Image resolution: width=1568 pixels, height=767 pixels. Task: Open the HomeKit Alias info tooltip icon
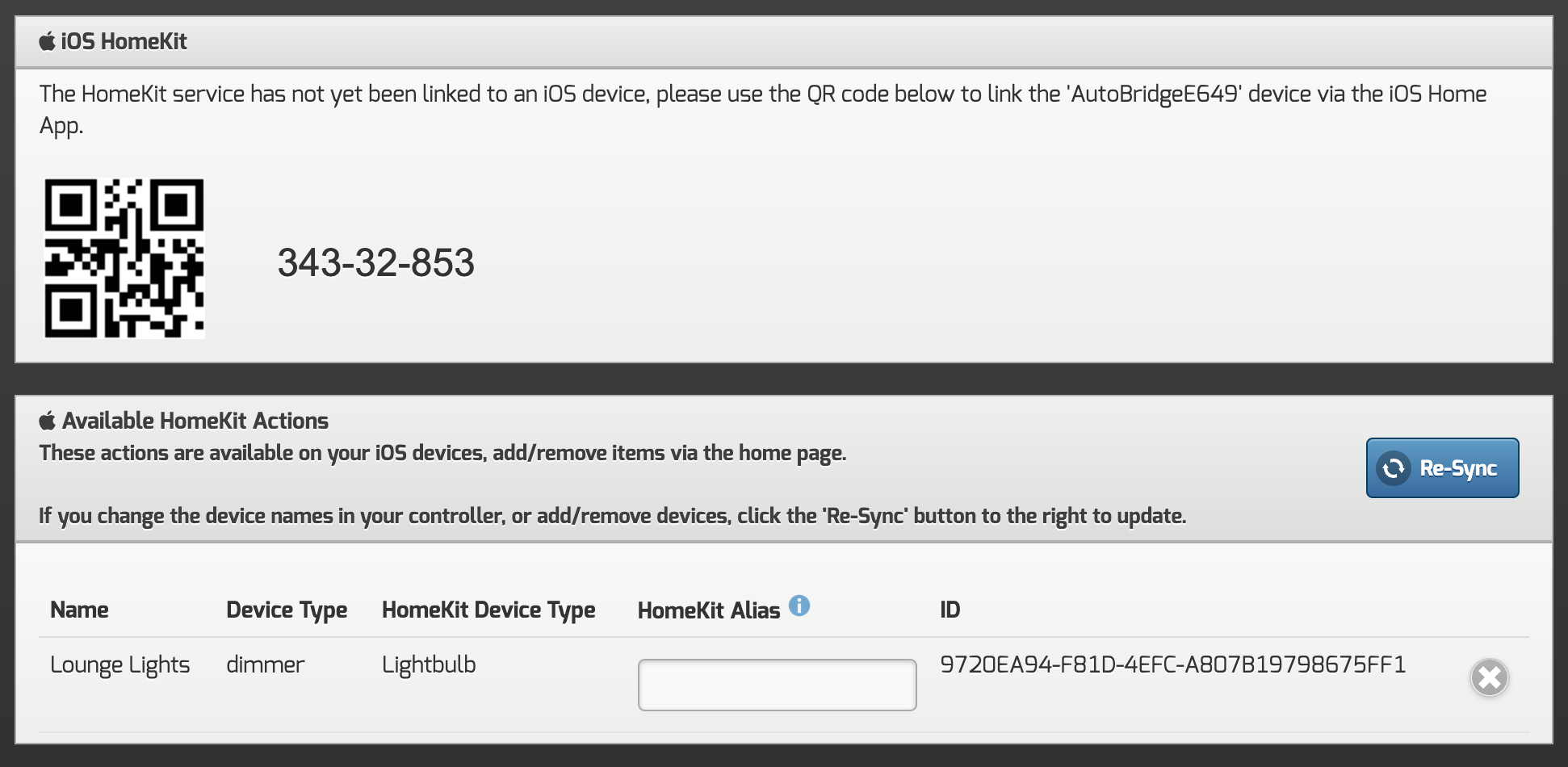coord(799,606)
